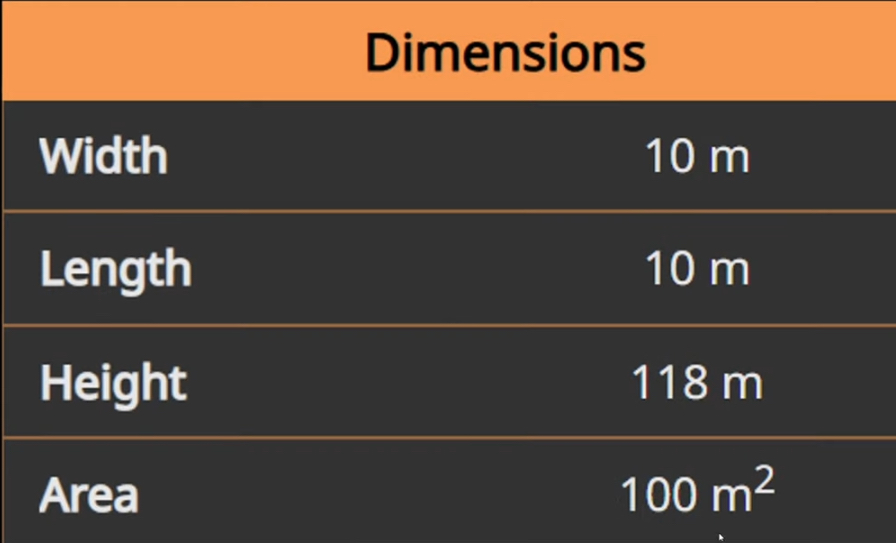Viewport: 896px width, 543px height.
Task: Select the Width label
Action: tap(103, 157)
